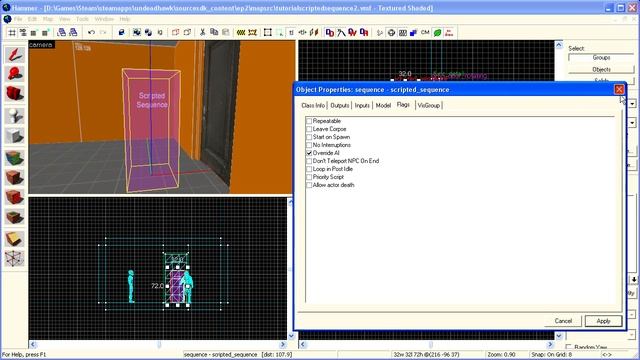The width and height of the screenshot is (640, 360).
Task: Select the Clipping tool icon
Action: pos(15,239)
